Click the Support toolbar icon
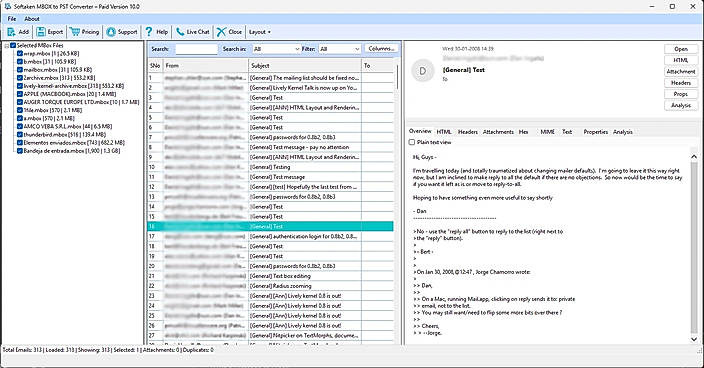Screen dimensions: 704x368 click(111, 32)
